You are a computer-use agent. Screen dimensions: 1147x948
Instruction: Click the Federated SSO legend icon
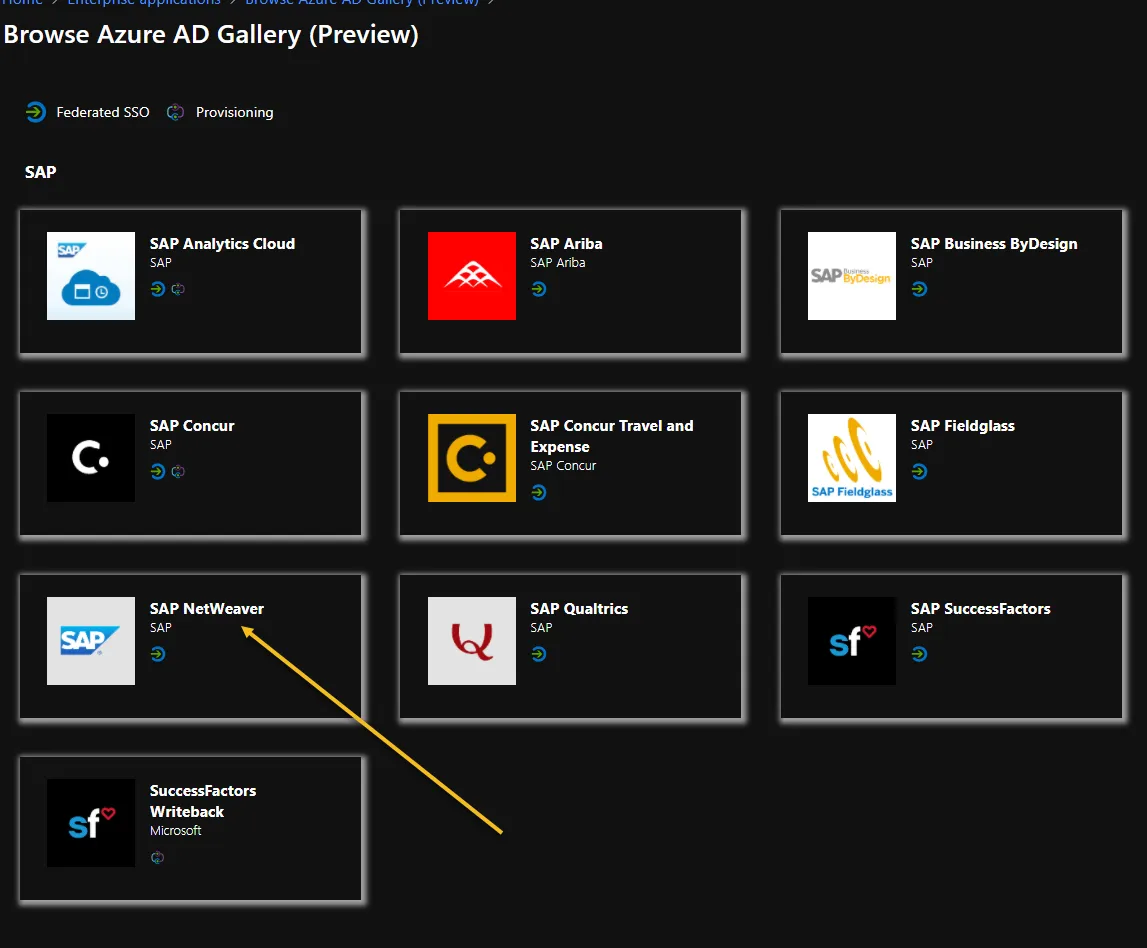pos(35,112)
